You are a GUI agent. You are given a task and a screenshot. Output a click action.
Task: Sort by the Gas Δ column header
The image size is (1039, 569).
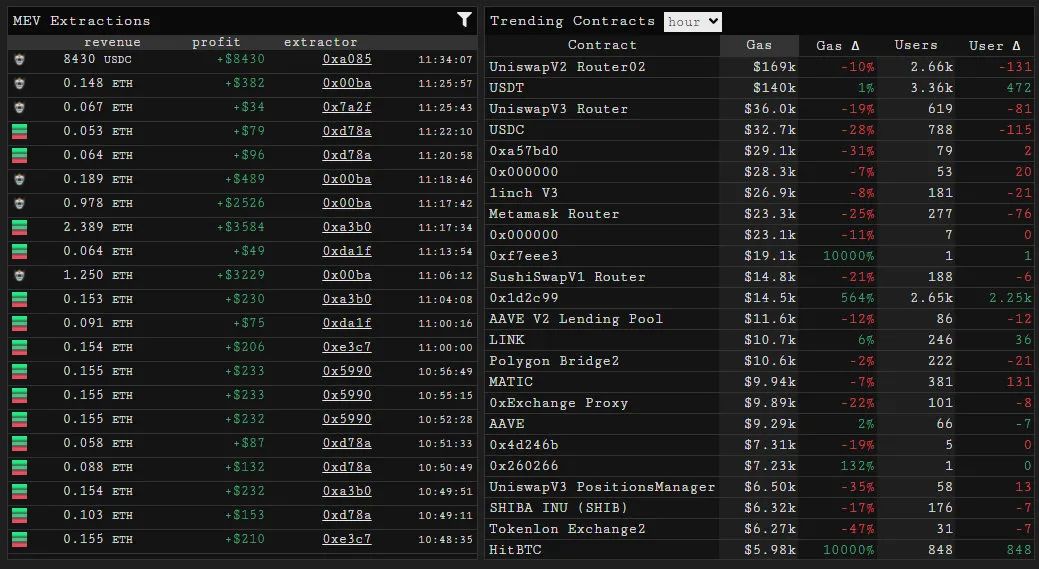pos(838,45)
